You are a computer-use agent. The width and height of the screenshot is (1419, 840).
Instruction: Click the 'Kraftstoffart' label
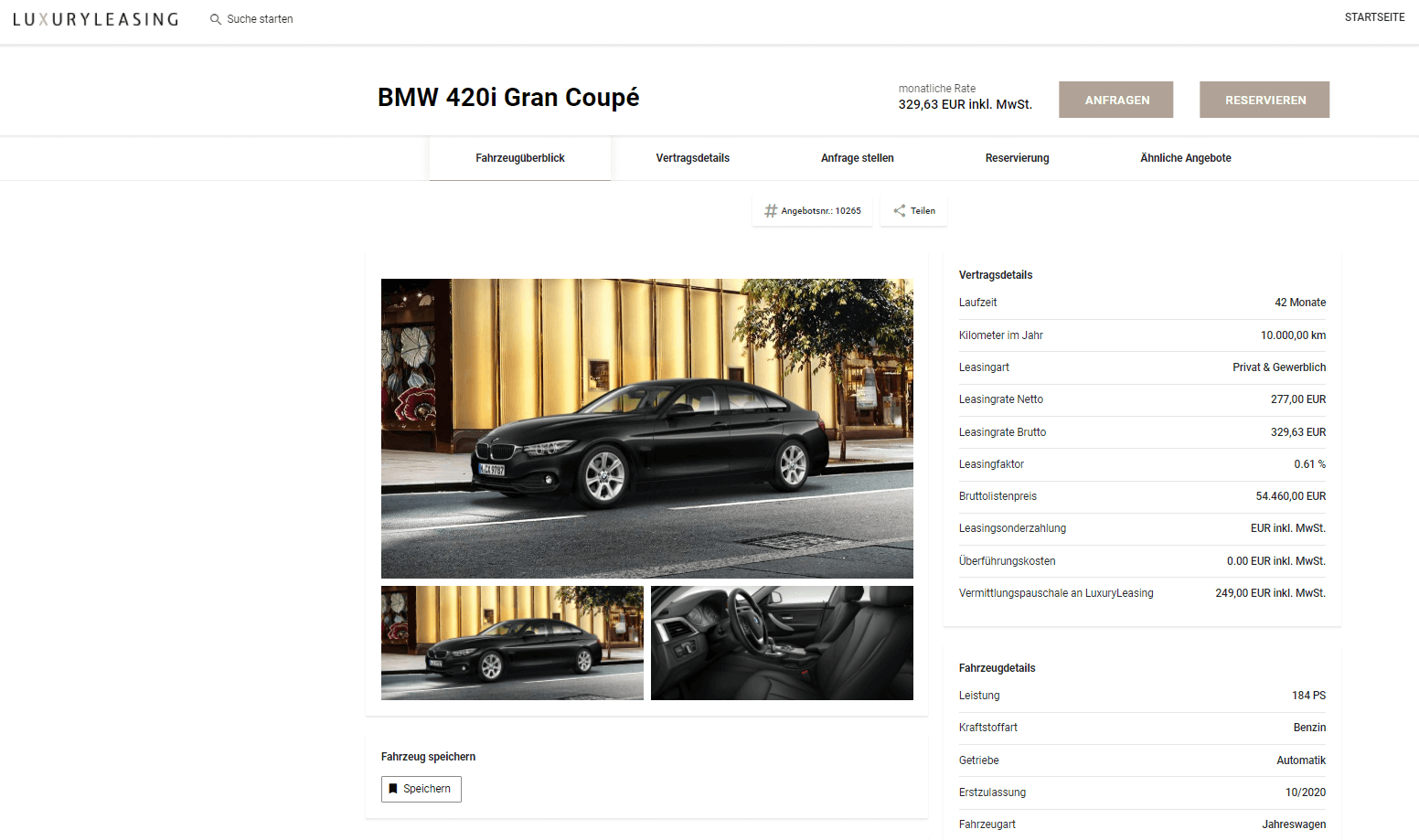pyautogui.click(x=988, y=728)
